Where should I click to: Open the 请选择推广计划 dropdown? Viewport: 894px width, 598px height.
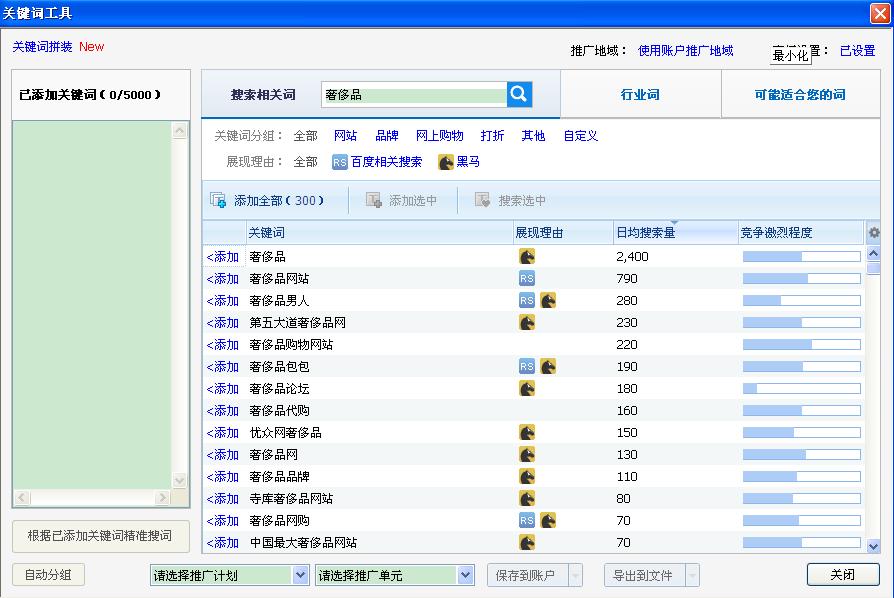click(x=300, y=575)
